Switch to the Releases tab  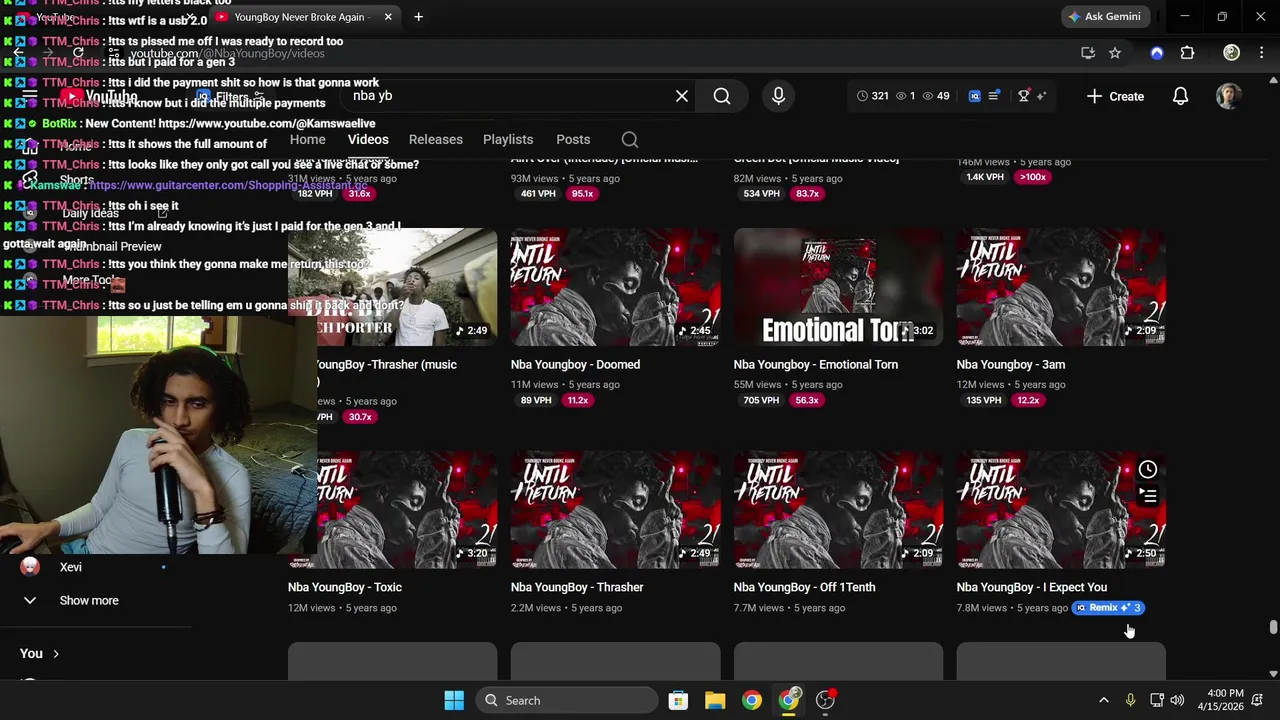[436, 140]
